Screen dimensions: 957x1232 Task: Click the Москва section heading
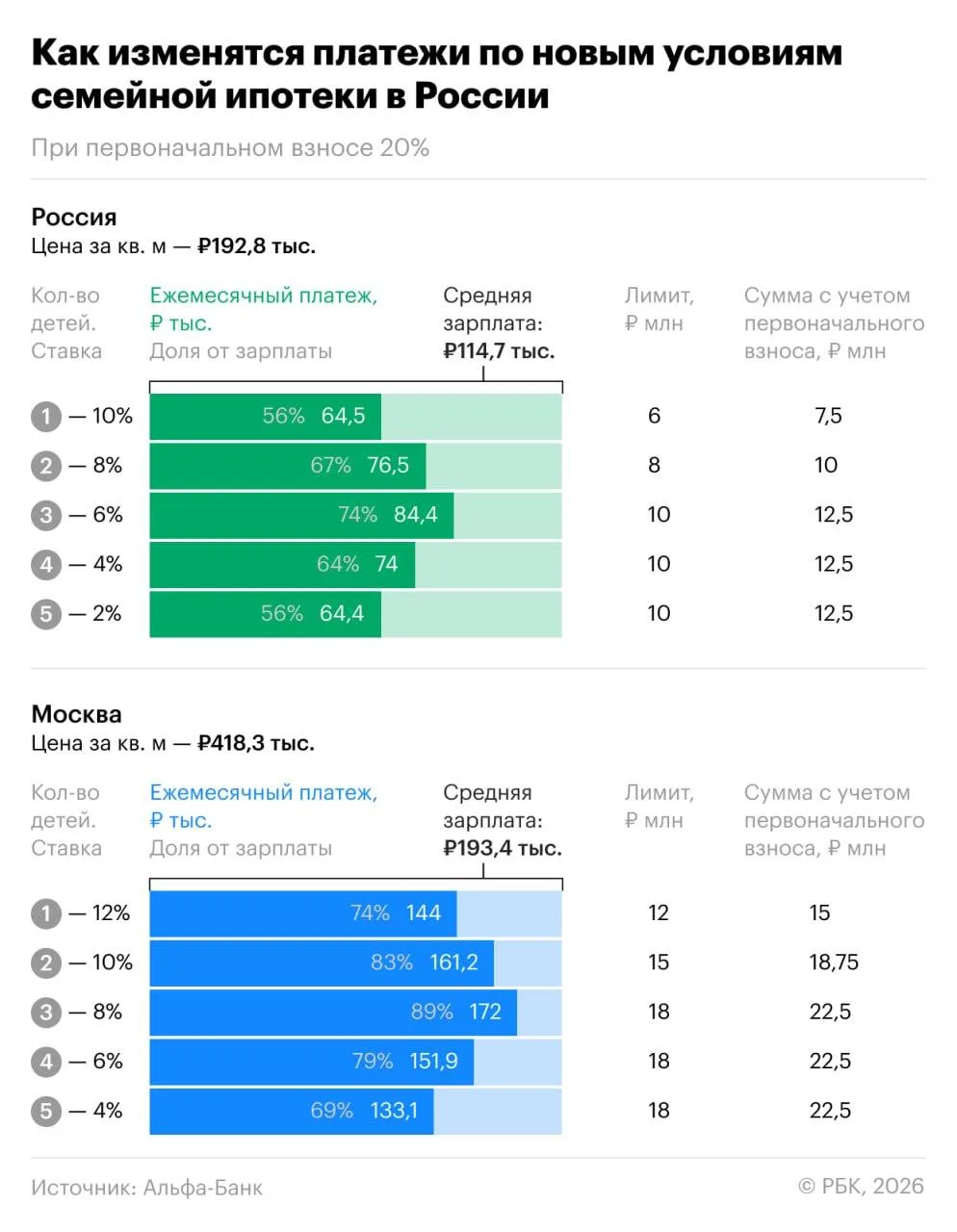(77, 714)
